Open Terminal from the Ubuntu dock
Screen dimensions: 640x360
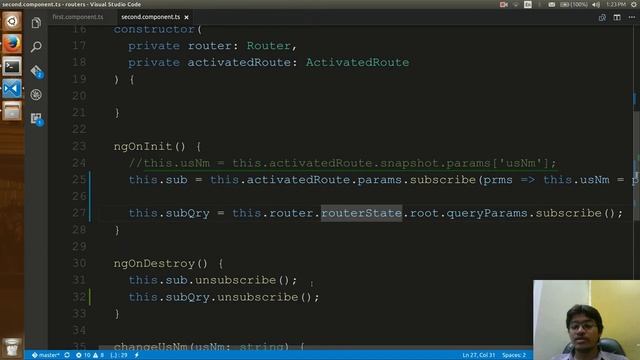(x=12, y=66)
